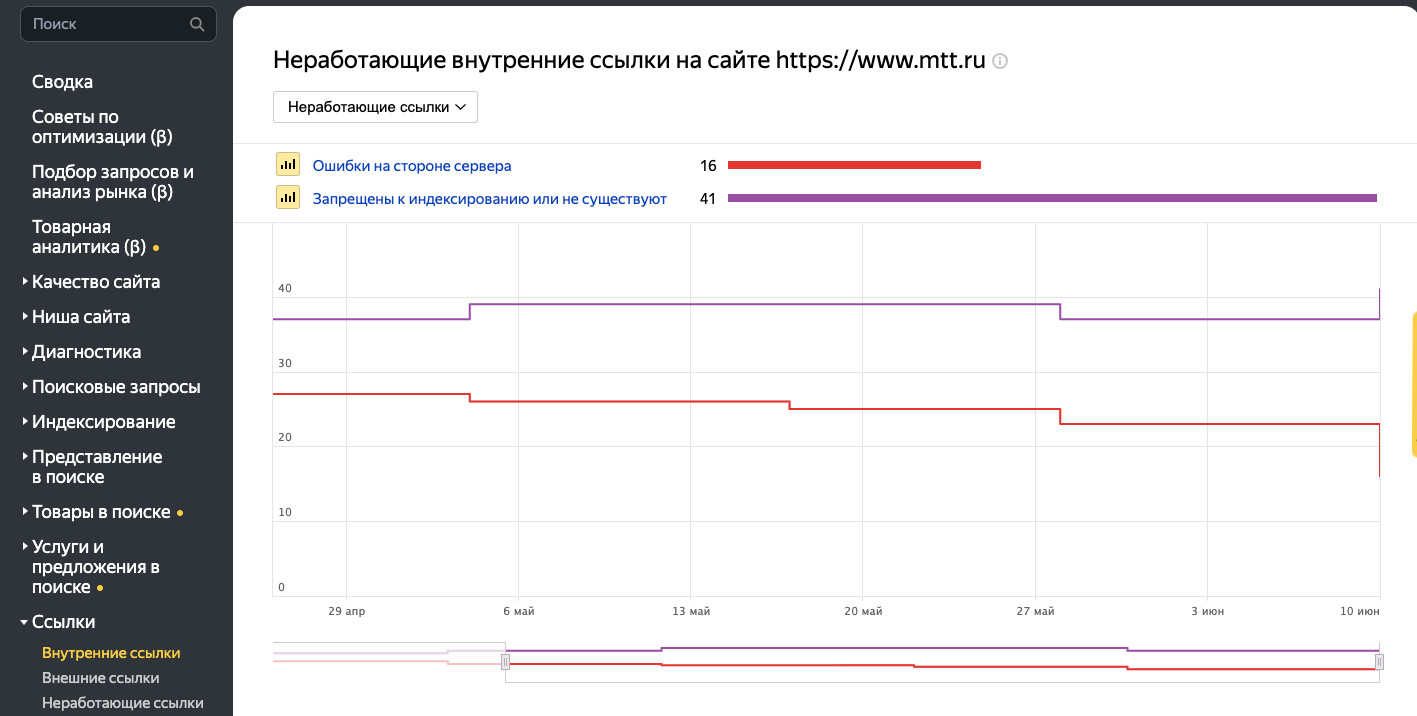This screenshot has height=716, width=1417.
Task: Expand the Индексирование section
Action: pyautogui.click(x=103, y=422)
